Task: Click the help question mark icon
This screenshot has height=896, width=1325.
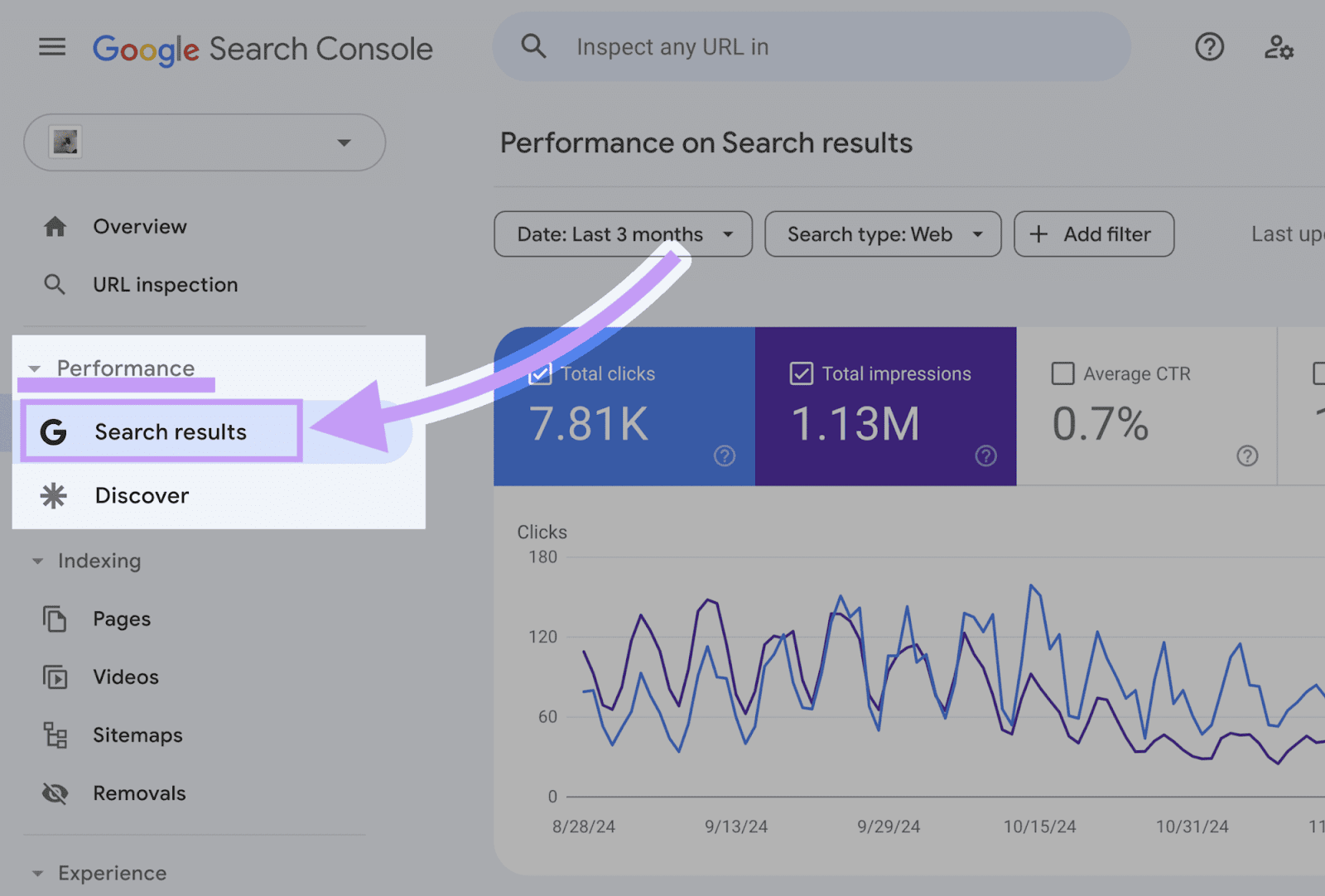Action: pos(1209,47)
